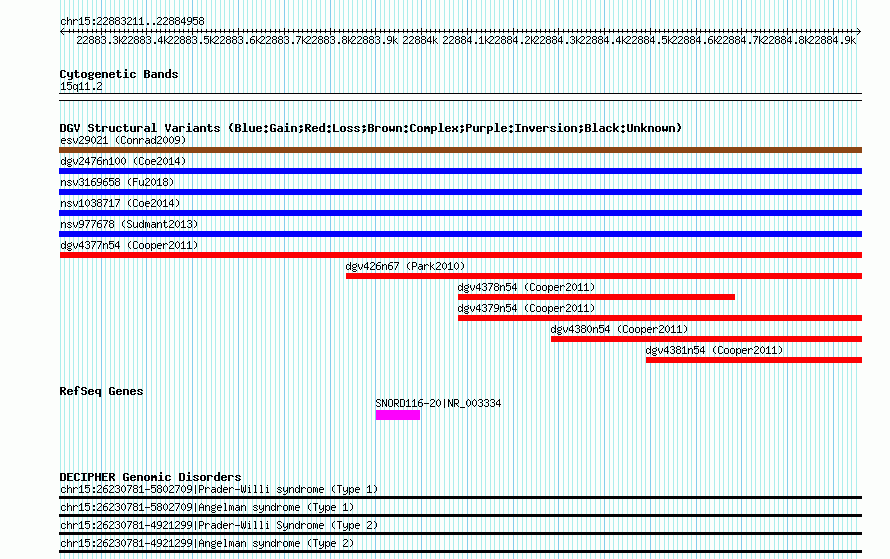Click the red dgv4379n54 loss bar
Image resolution: width=890 pixels, height=559 pixels.
coord(660,318)
